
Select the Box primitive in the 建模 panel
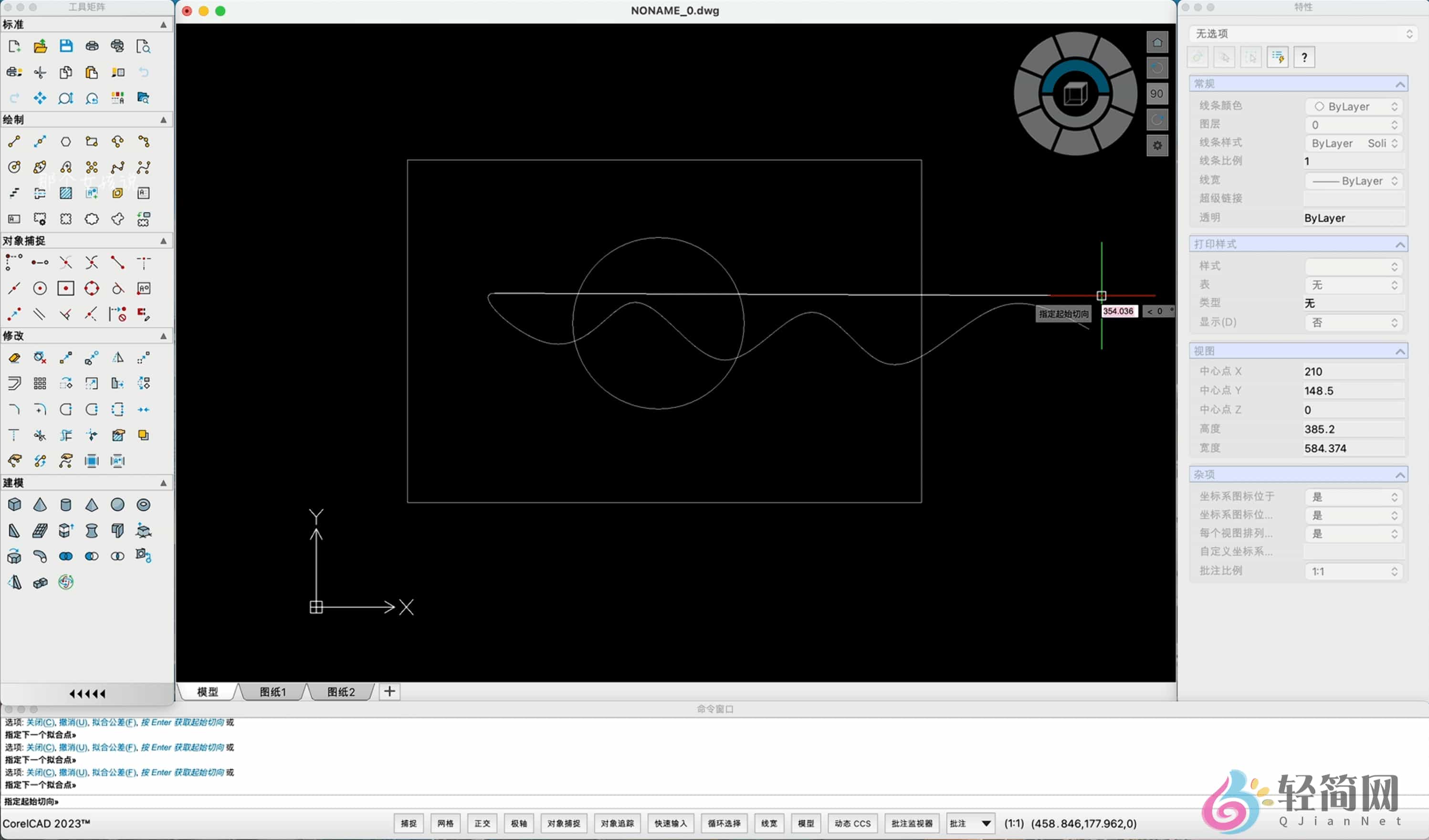click(14, 504)
